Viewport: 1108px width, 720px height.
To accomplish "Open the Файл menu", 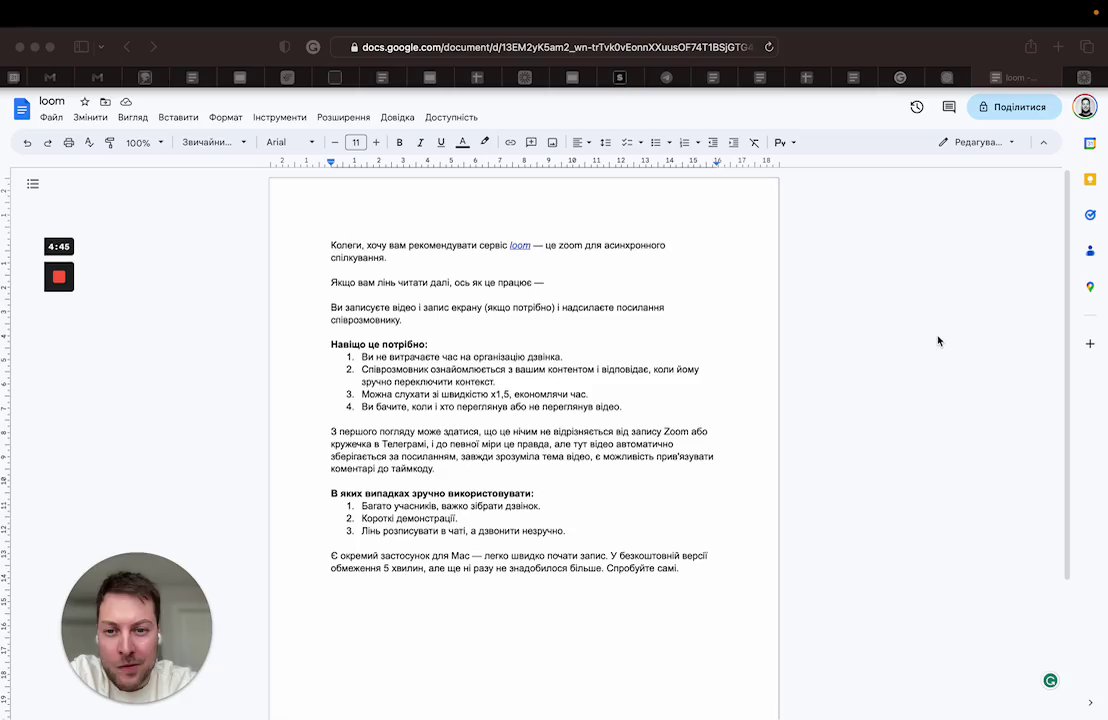I will coord(52,117).
